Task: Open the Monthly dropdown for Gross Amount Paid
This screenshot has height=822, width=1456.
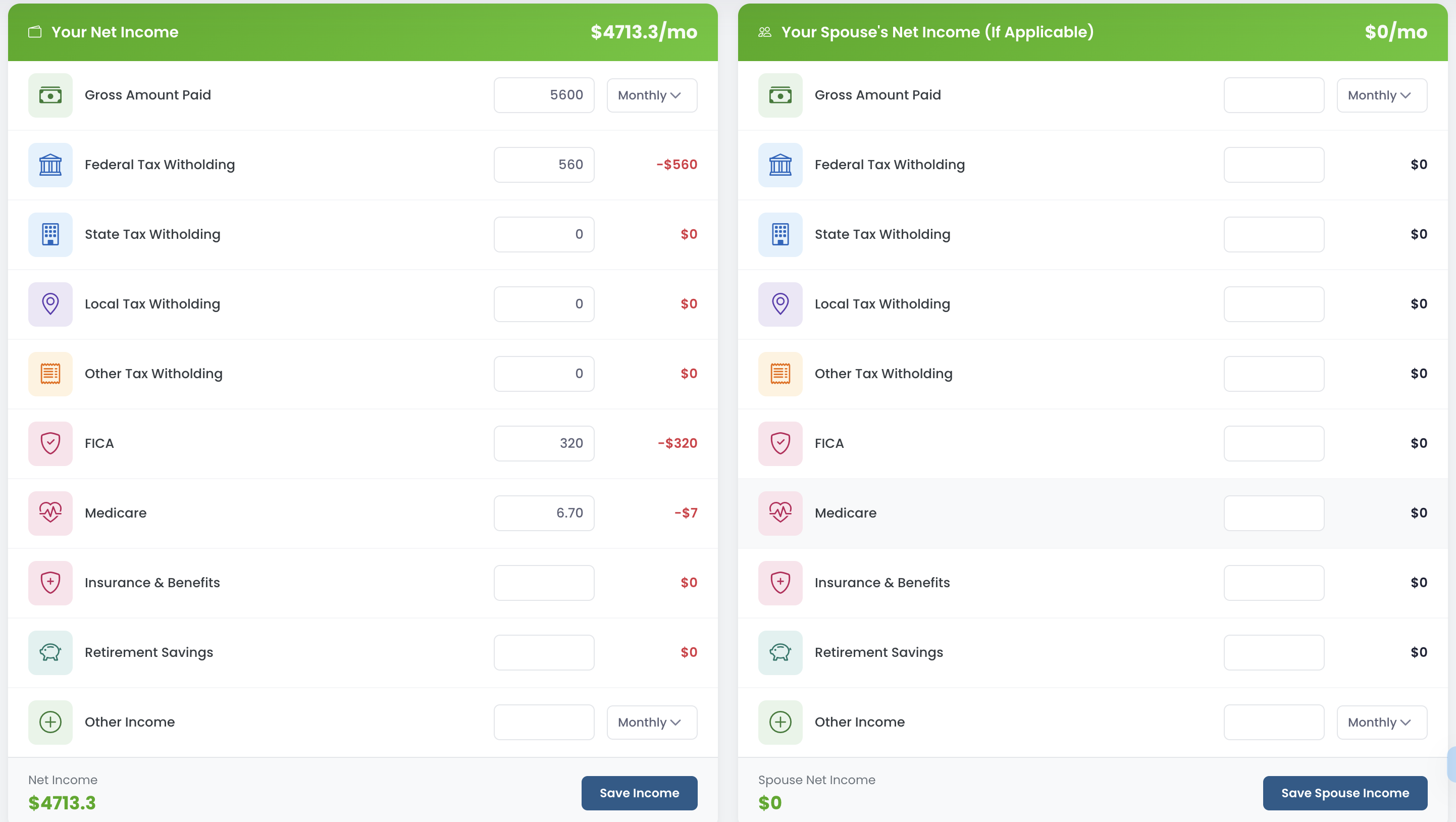Action: pos(651,95)
